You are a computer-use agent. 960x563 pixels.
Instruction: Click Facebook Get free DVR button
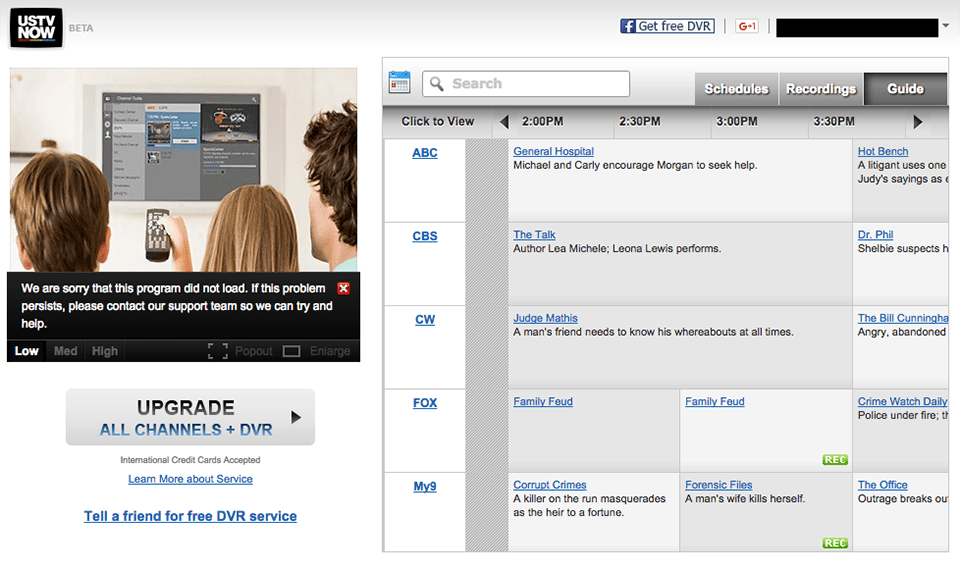pos(667,26)
